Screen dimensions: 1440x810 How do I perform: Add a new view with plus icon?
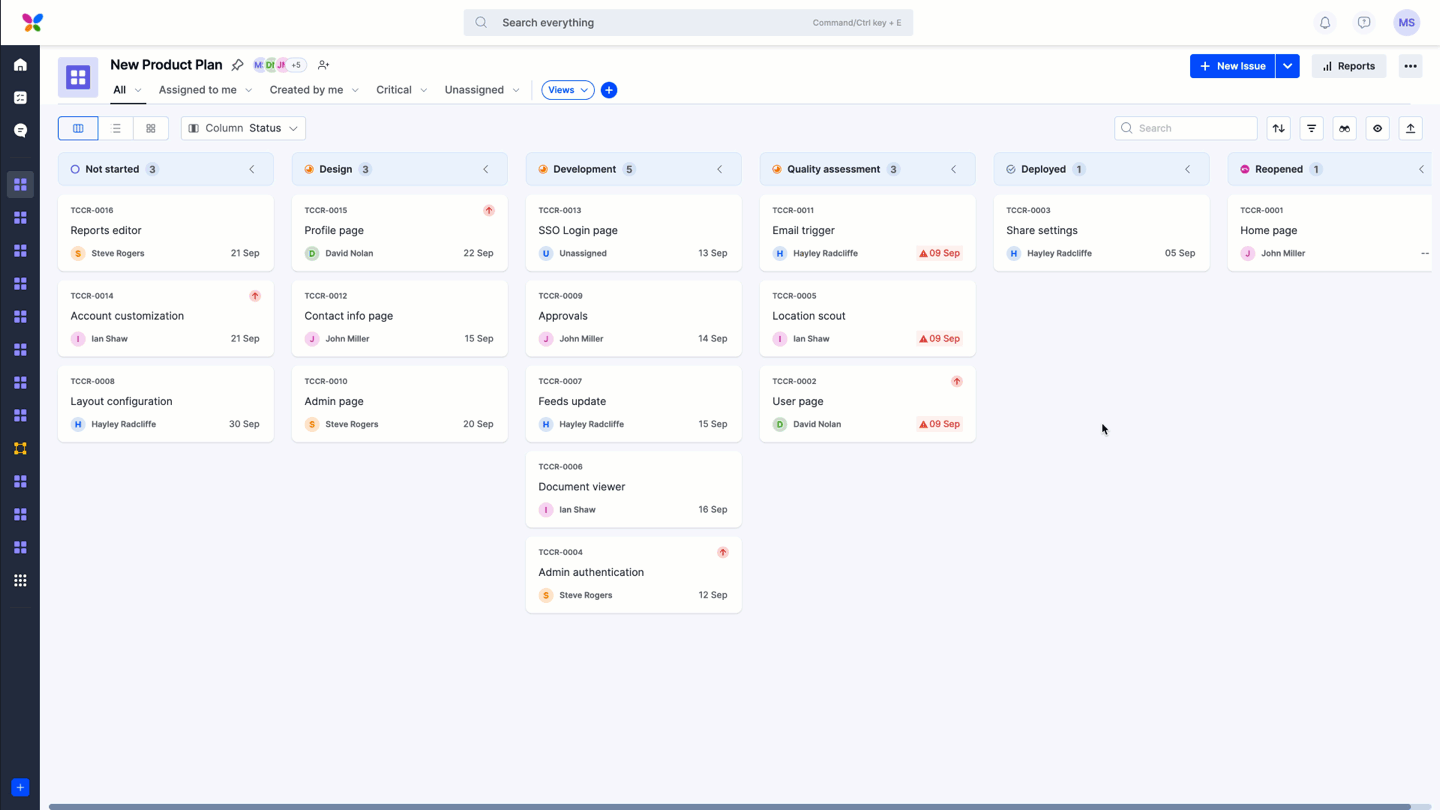tap(609, 90)
